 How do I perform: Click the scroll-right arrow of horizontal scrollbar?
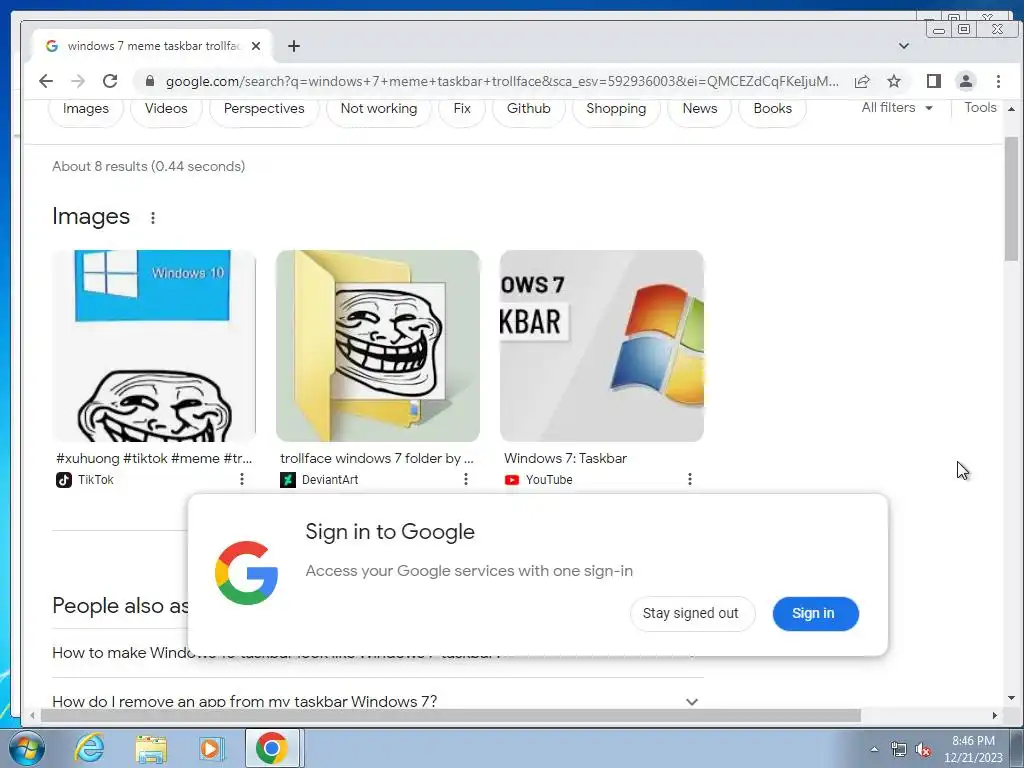click(995, 716)
